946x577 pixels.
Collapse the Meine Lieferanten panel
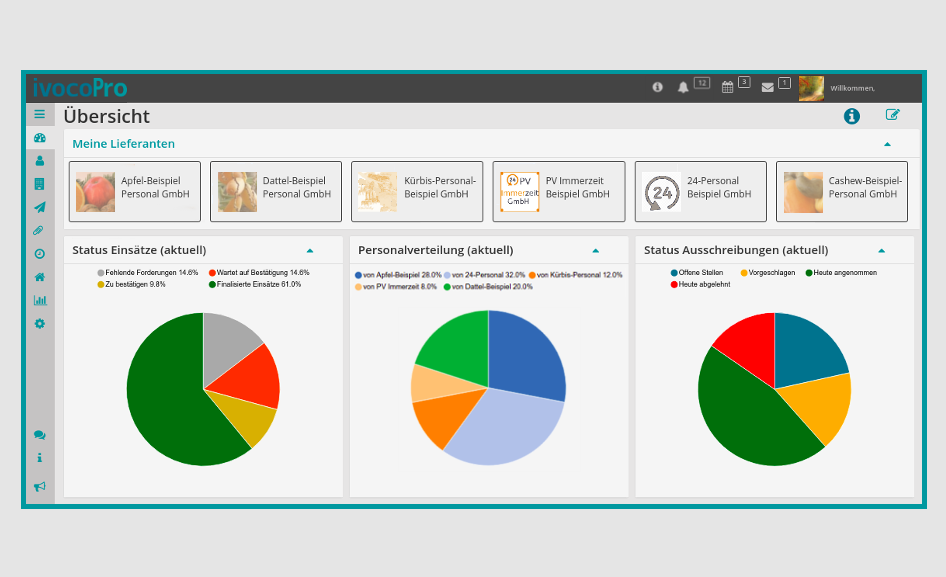coord(887,144)
